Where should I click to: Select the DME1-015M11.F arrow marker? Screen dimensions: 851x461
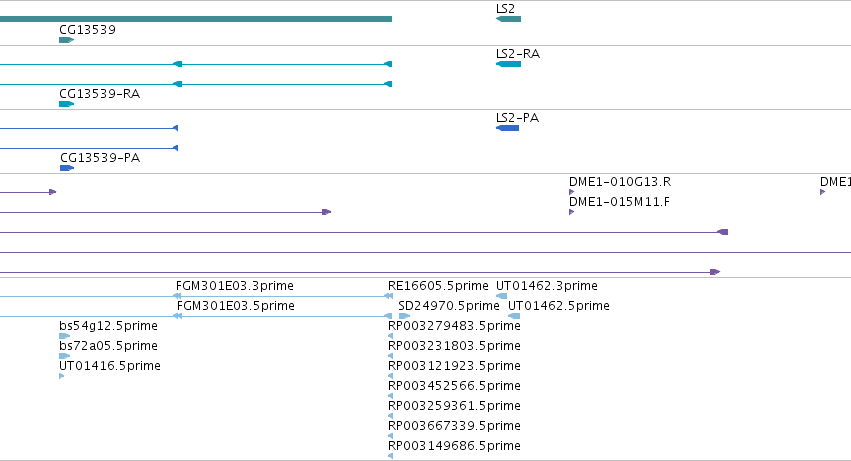[571, 212]
